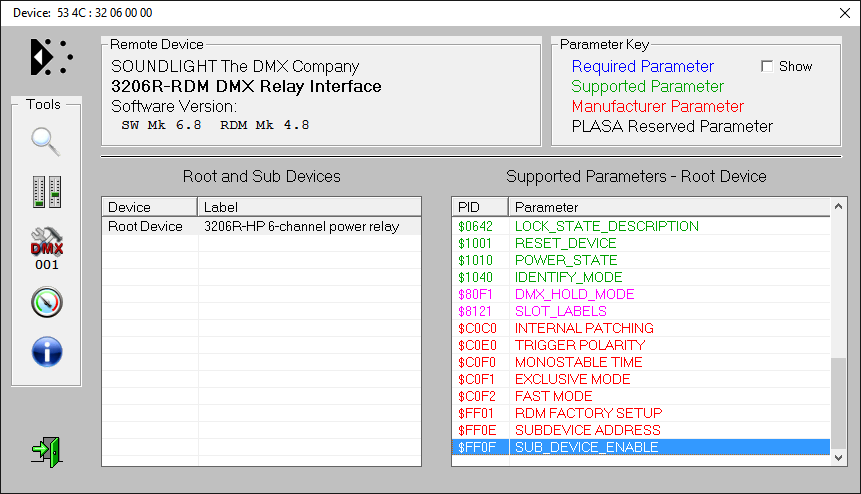Click the PID column header

point(479,207)
